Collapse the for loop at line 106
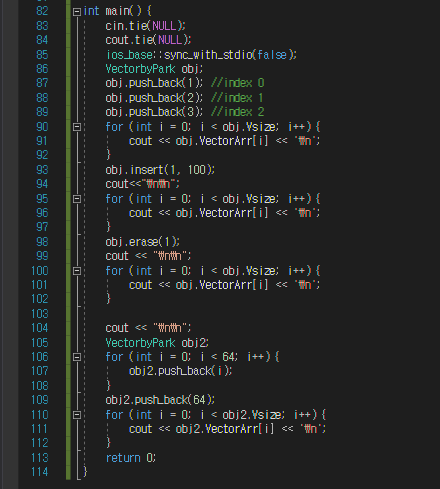This screenshot has width=440, height=489. (x=77, y=357)
